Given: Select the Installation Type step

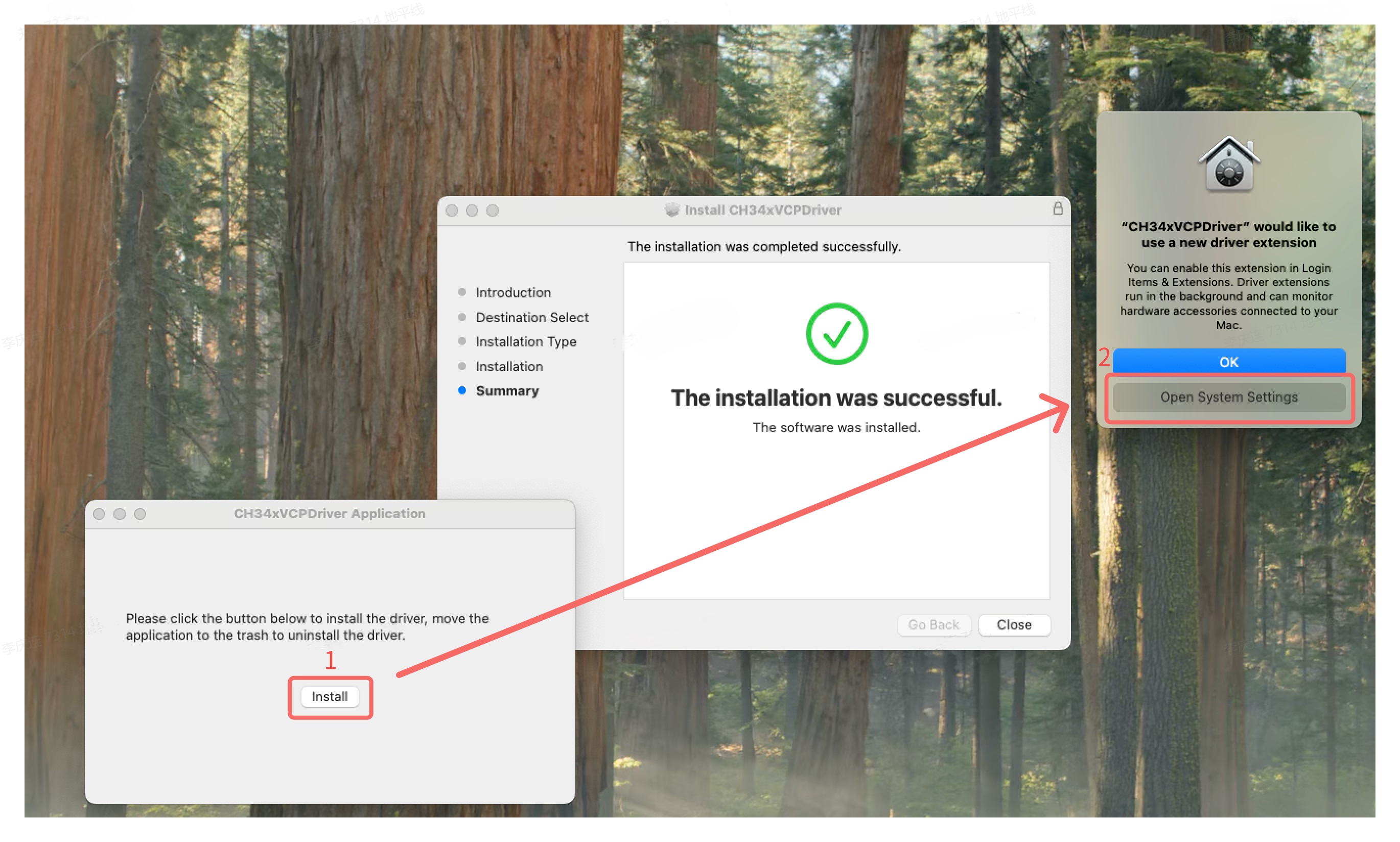Looking at the screenshot, I should [526, 342].
